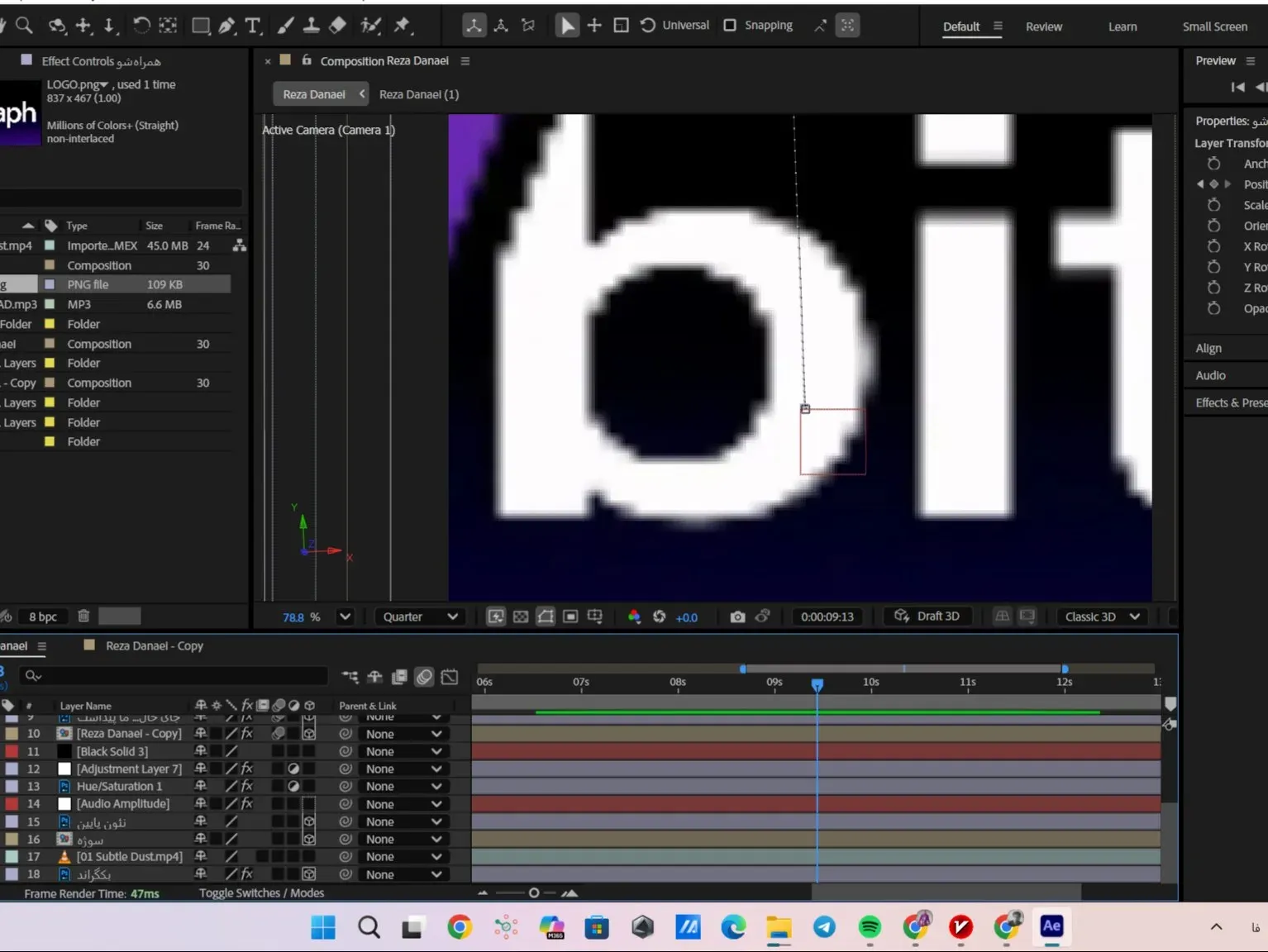
Task: Open parent dropdown for 01 Subtle Dust.mp4
Action: (403, 857)
